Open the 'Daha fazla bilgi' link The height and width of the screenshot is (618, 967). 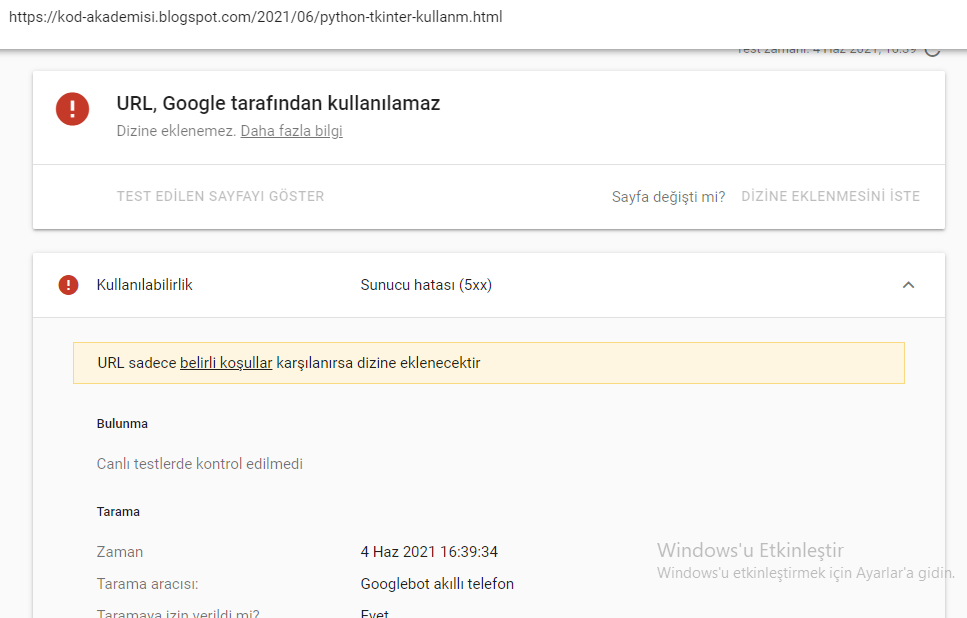tap(292, 131)
